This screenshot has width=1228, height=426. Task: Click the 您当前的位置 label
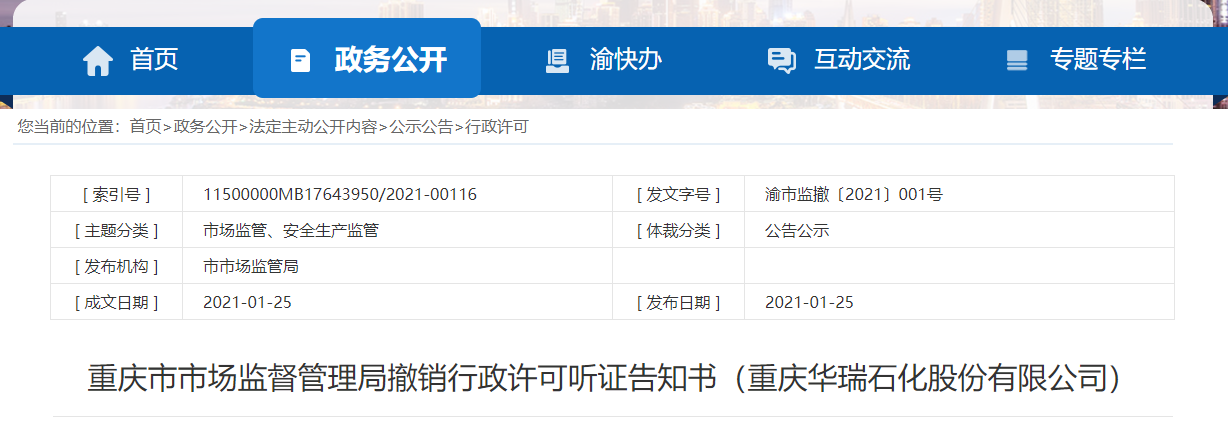point(68,126)
